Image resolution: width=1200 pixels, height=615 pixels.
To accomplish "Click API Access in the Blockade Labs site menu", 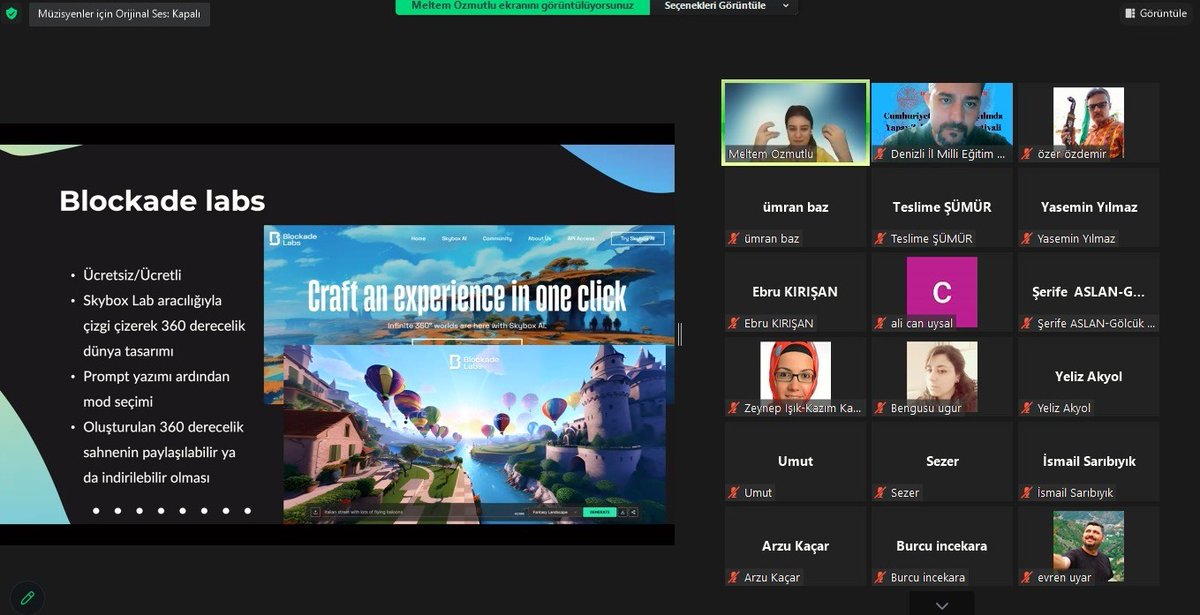I will [x=581, y=238].
